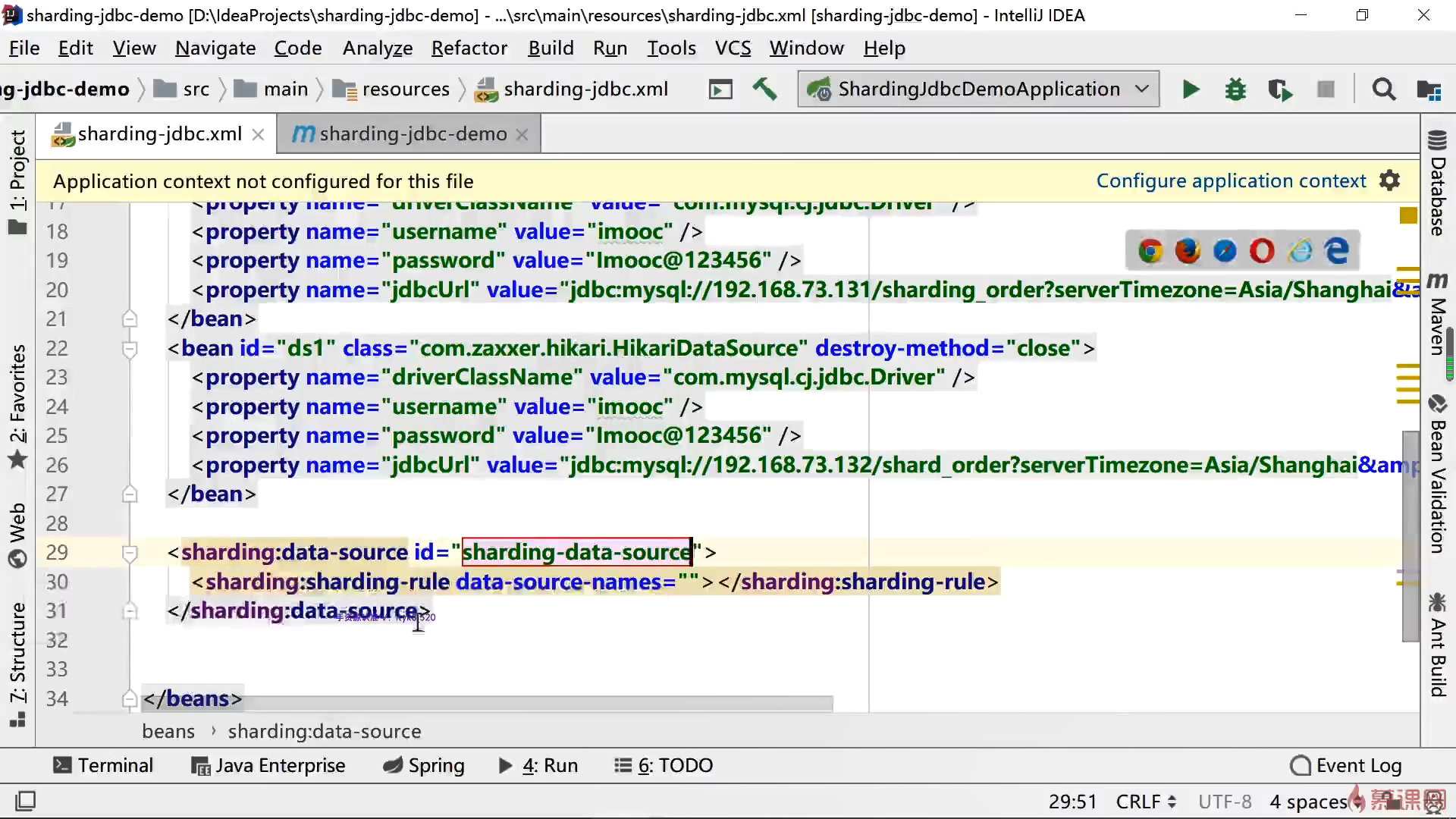Image resolution: width=1456 pixels, height=819 pixels.
Task: Toggle tool window quick-access button bottom-left
Action: 25,801
